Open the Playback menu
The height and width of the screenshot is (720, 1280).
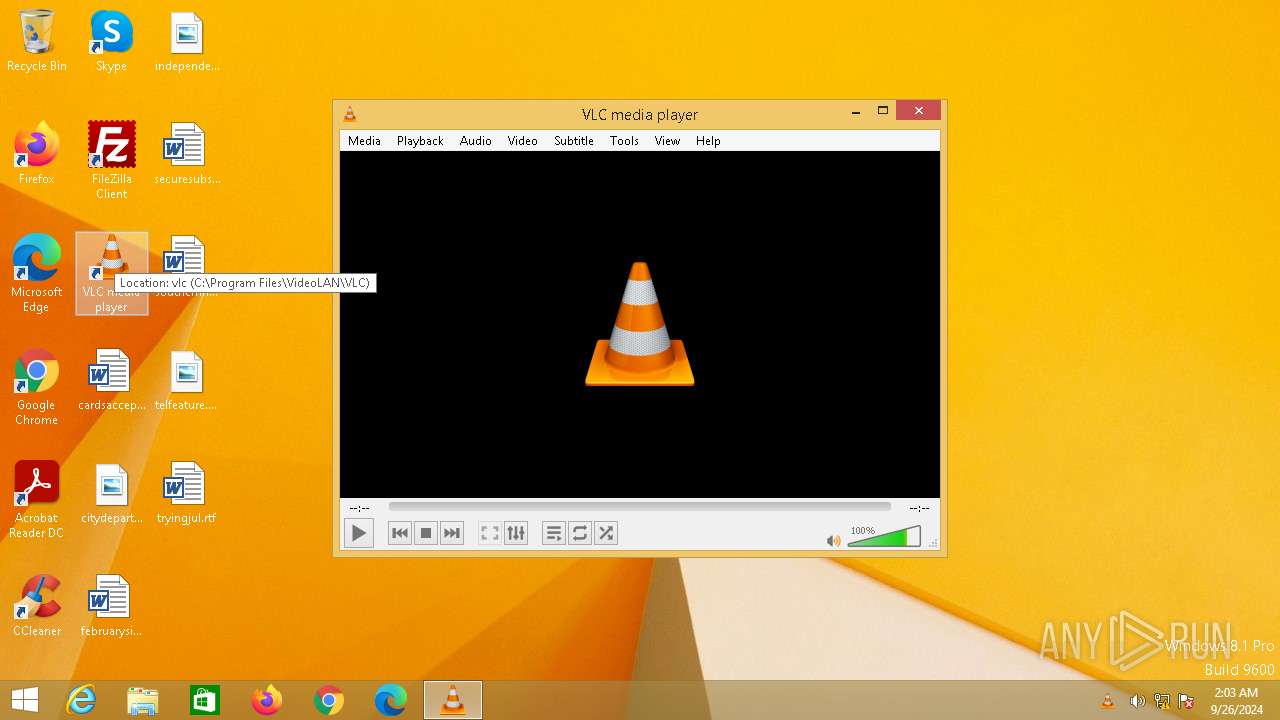coord(420,141)
